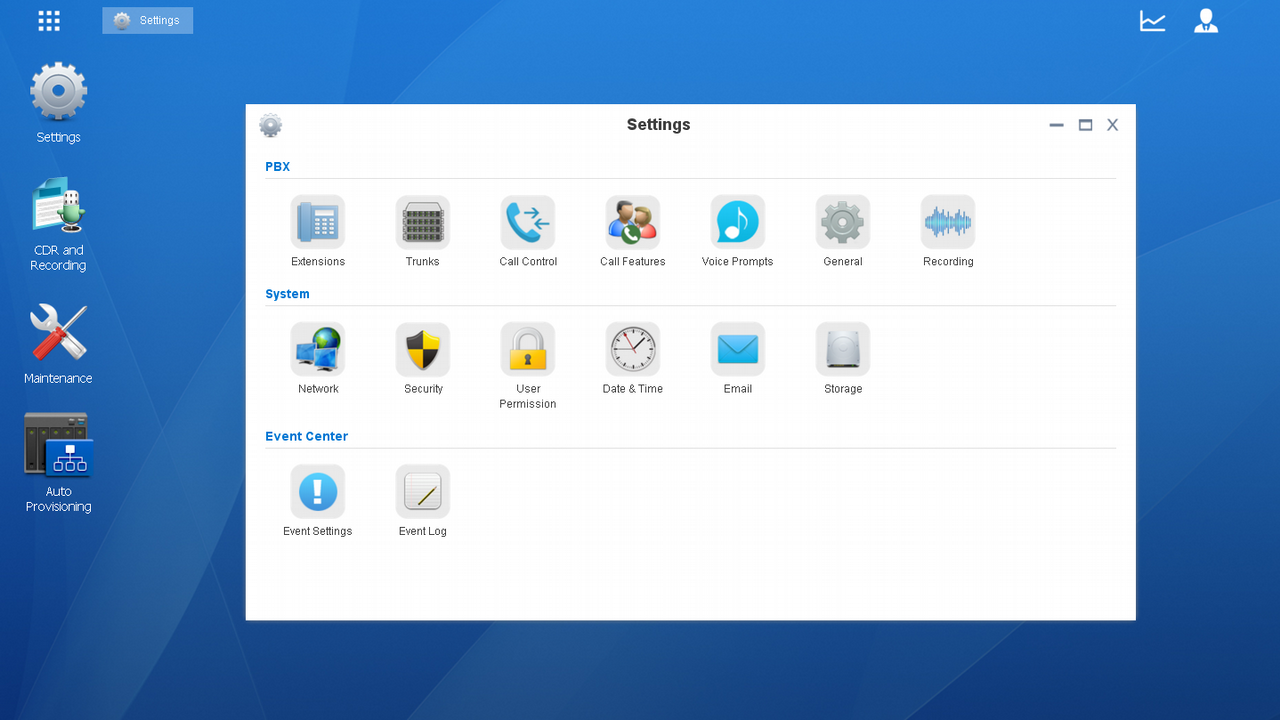
Task: Open the General PBX settings icon
Action: (843, 222)
